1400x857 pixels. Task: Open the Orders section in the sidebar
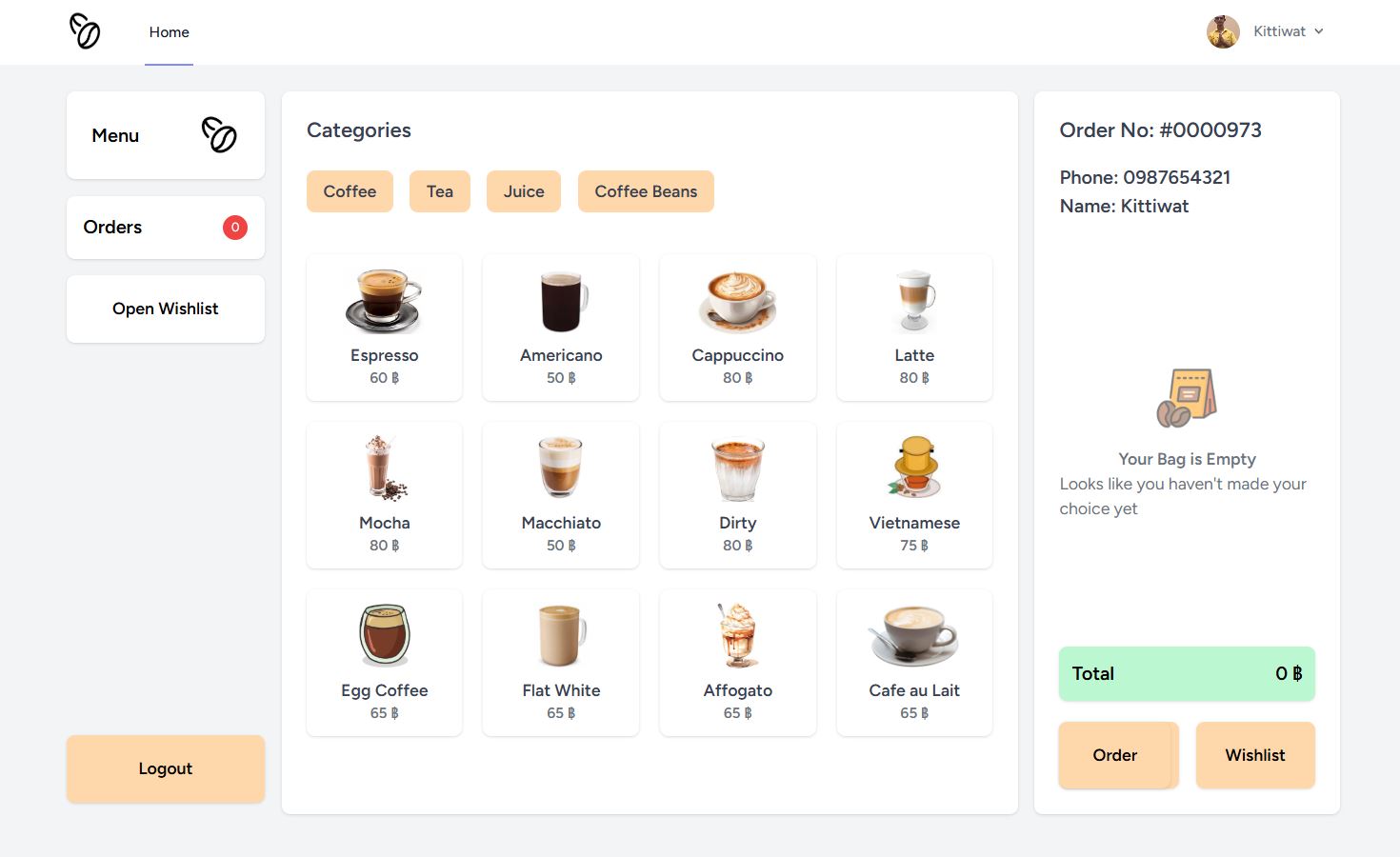[x=112, y=228]
